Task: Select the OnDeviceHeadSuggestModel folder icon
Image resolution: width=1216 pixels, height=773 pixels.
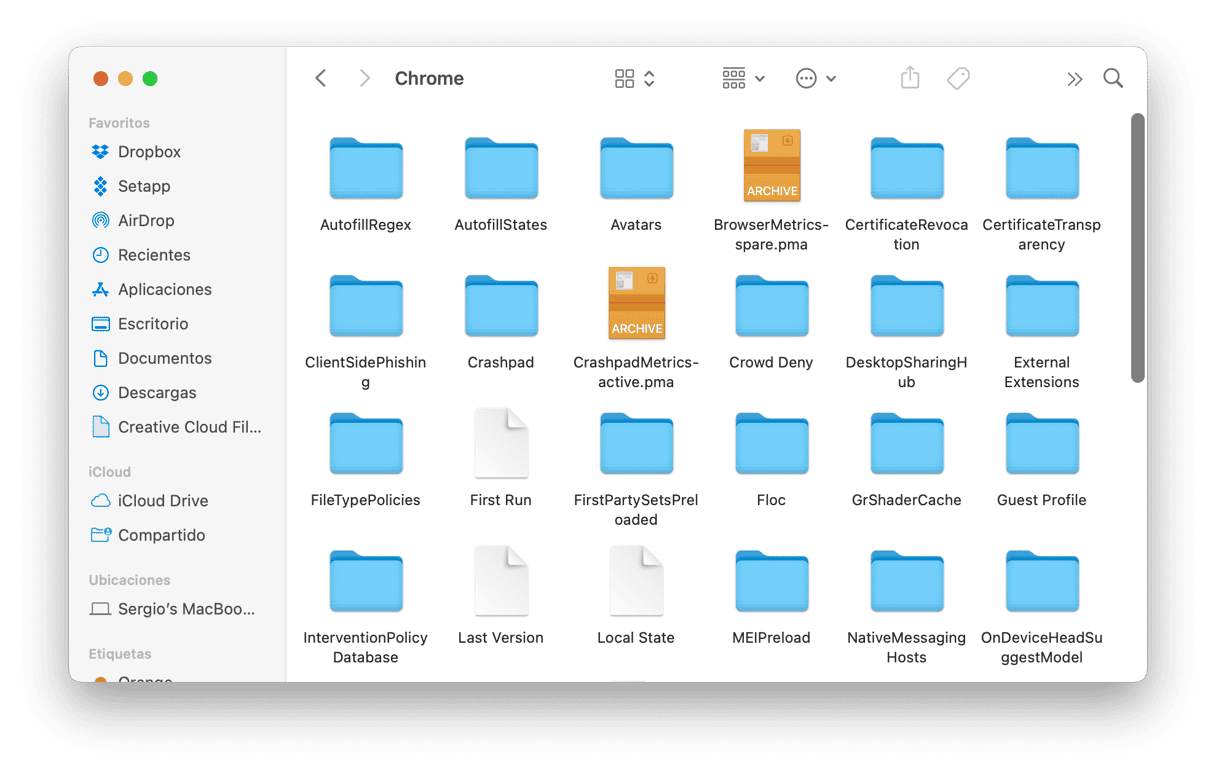Action: [1042, 580]
